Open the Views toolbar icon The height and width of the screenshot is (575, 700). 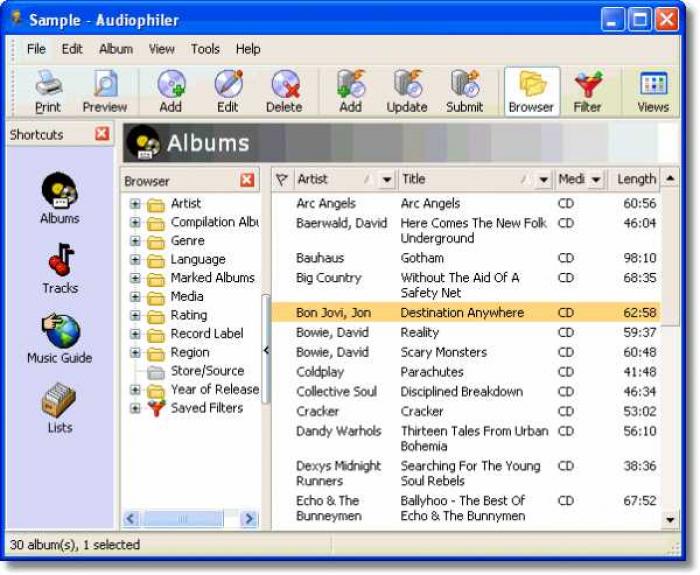[x=653, y=92]
